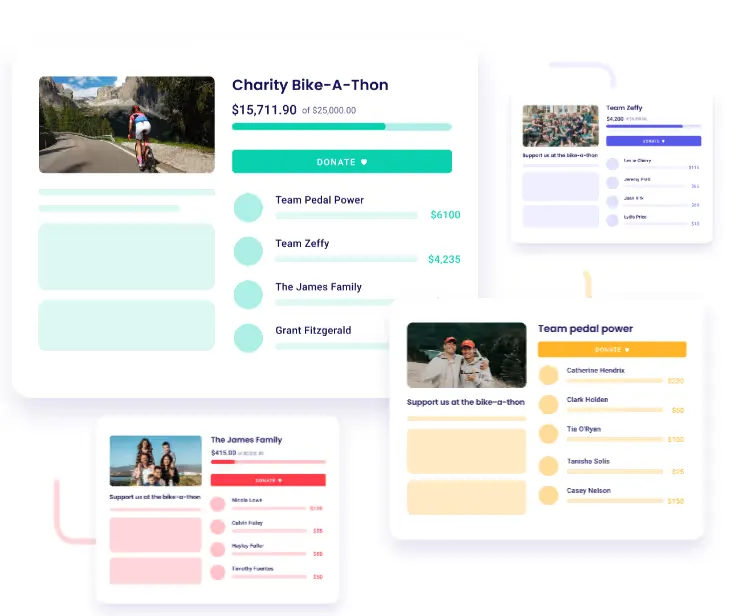
Task: Click the $150 amount for Casey Nelson
Action: tap(676, 501)
